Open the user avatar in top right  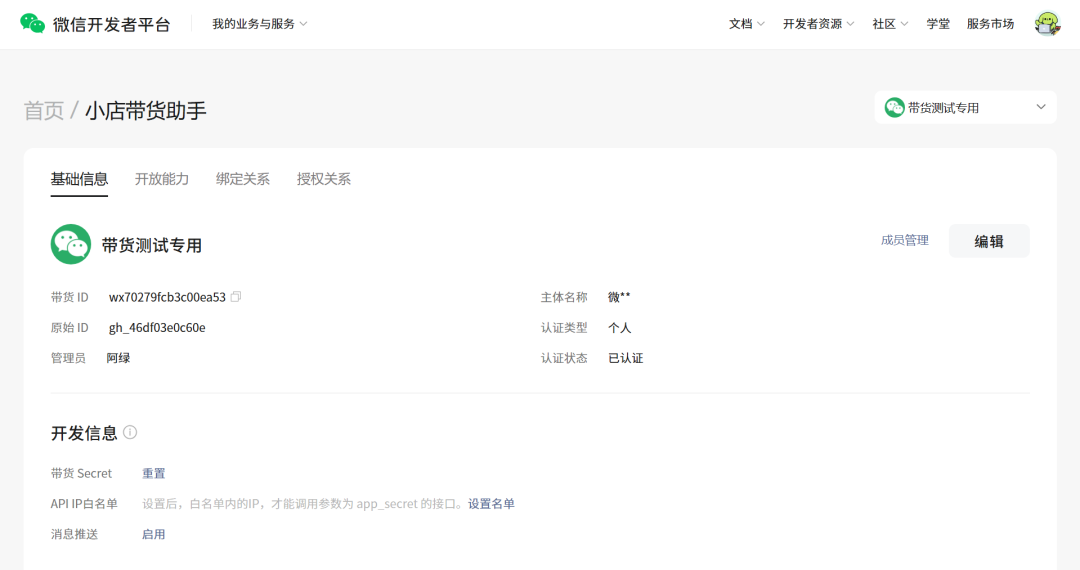pyautogui.click(x=1047, y=24)
